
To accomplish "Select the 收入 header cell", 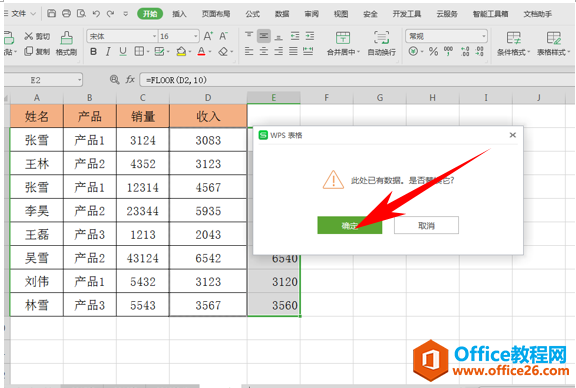I will [x=208, y=116].
